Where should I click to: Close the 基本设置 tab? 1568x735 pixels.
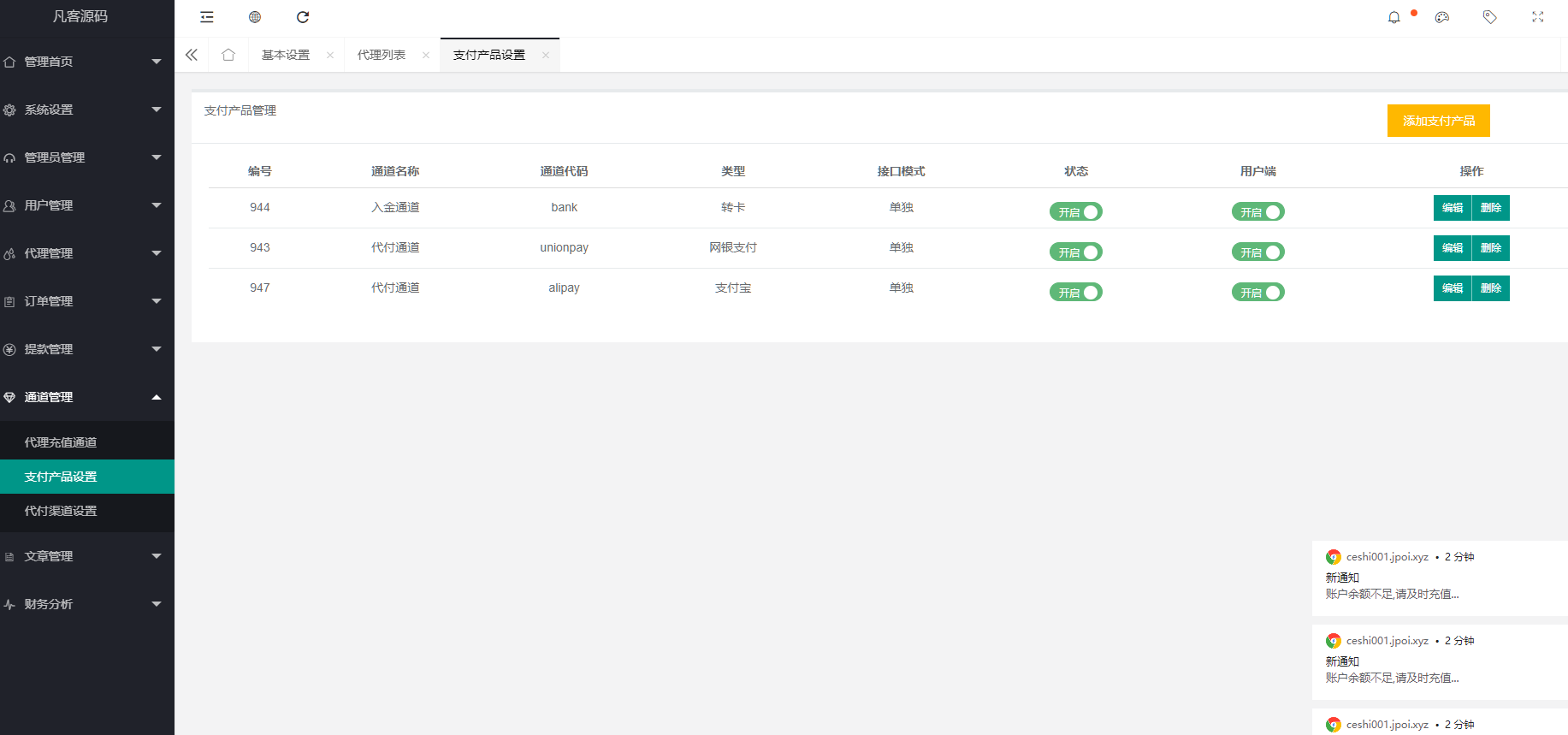330,55
